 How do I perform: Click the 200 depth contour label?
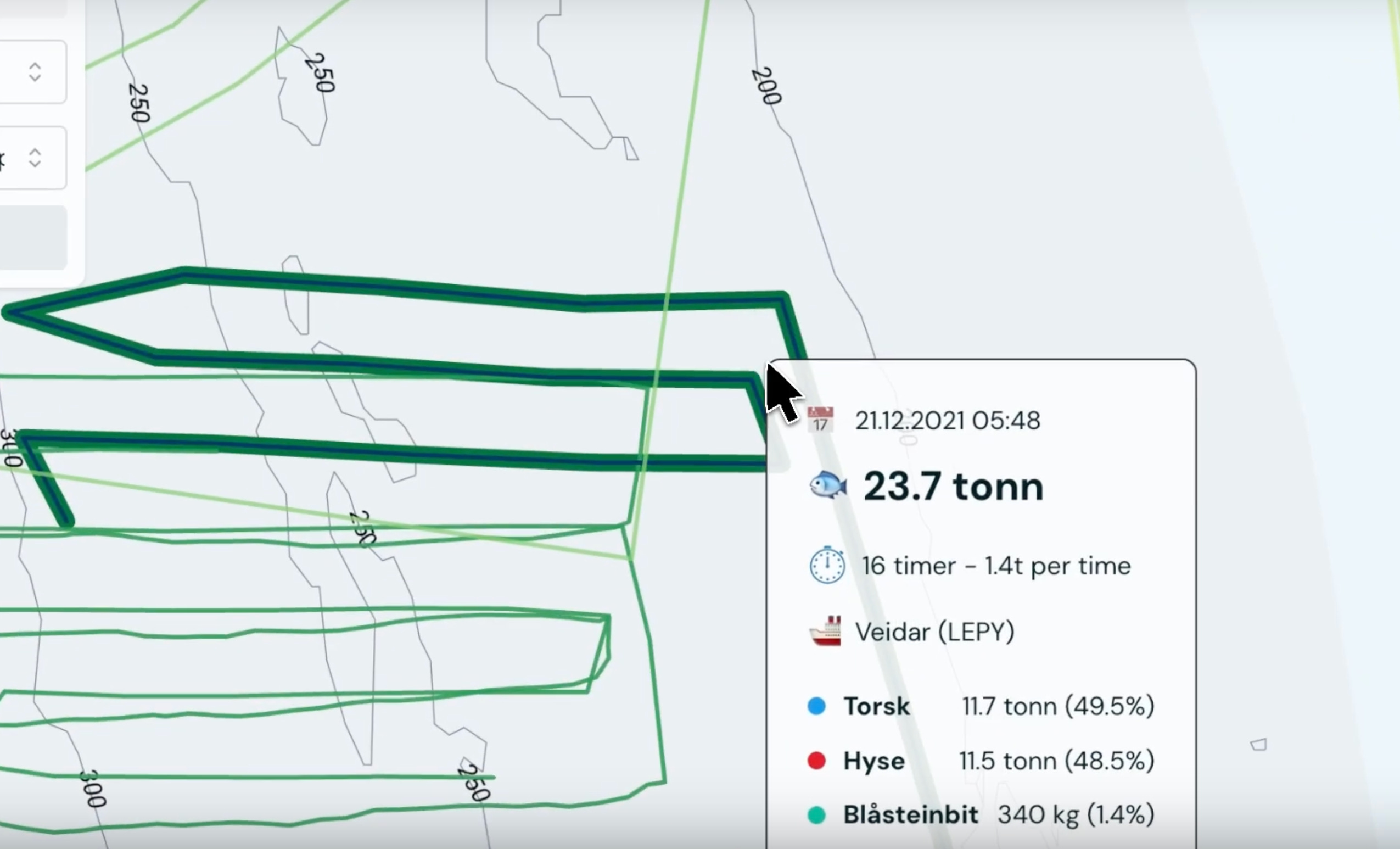click(766, 86)
